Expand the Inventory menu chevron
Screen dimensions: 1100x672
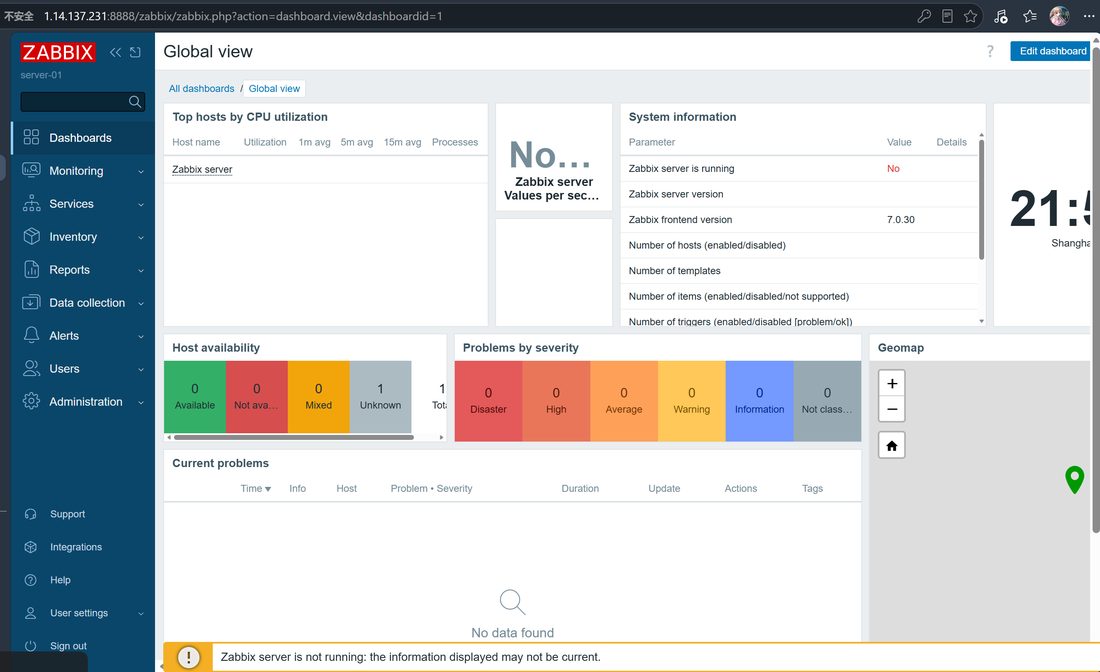pyautogui.click(x=141, y=237)
